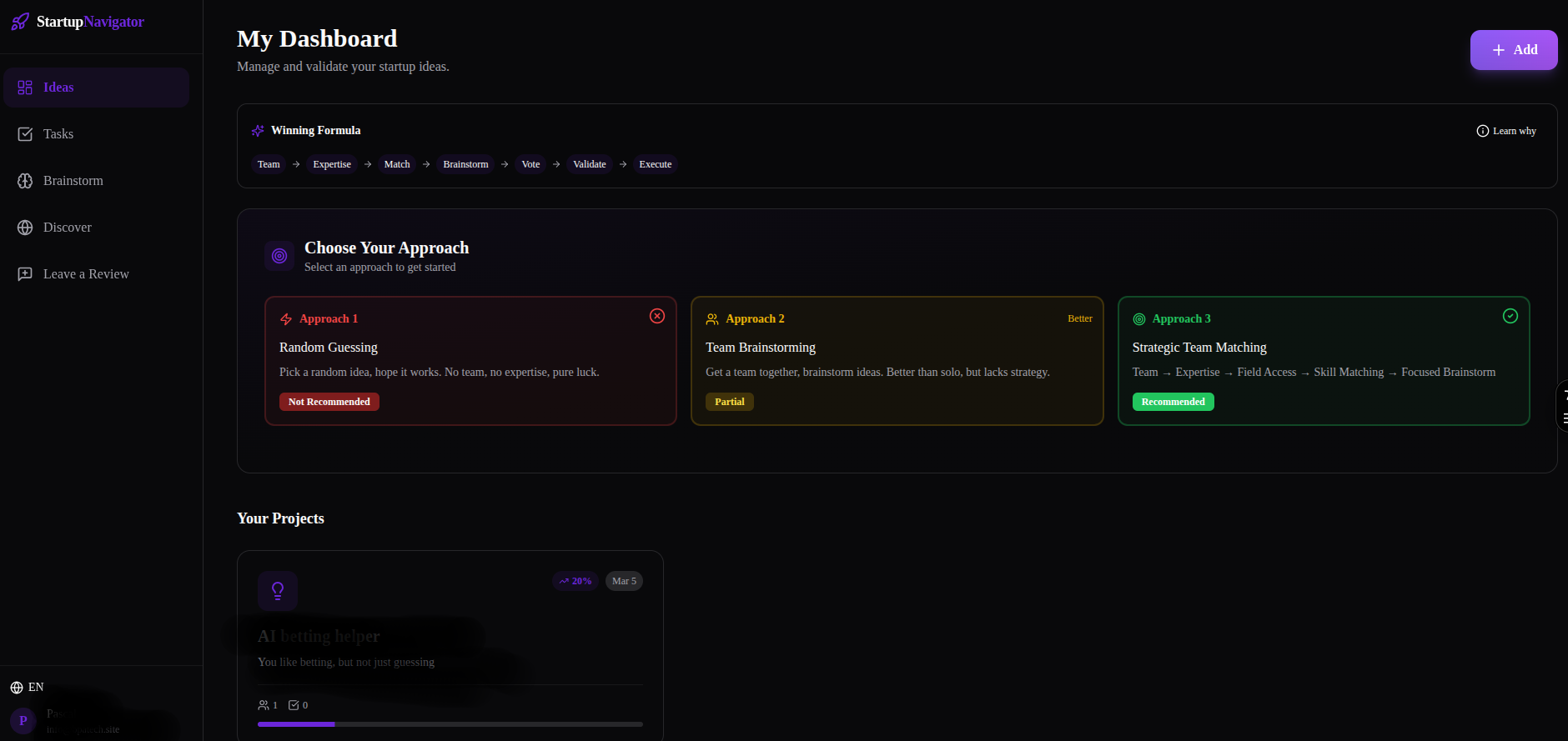1568x741 pixels.
Task: Click the Validate step in Winning Formula
Action: point(589,164)
